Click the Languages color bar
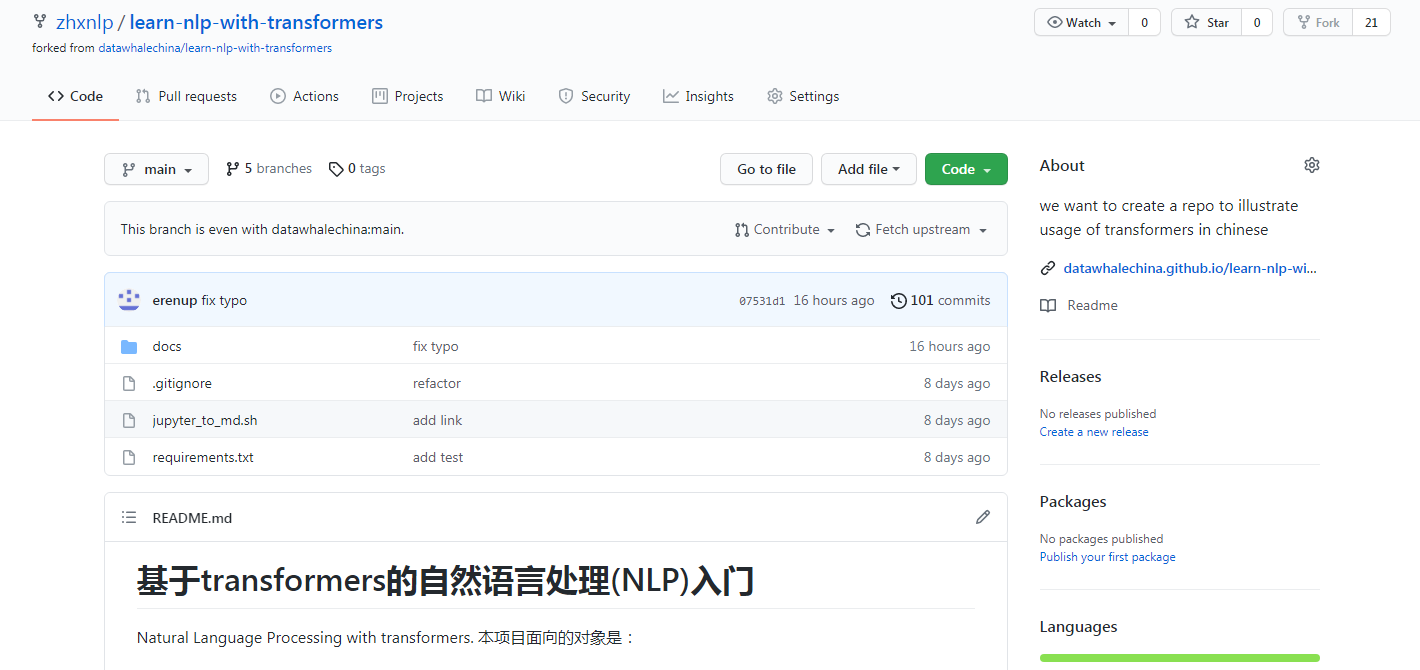The image size is (1420, 670). point(1179,657)
